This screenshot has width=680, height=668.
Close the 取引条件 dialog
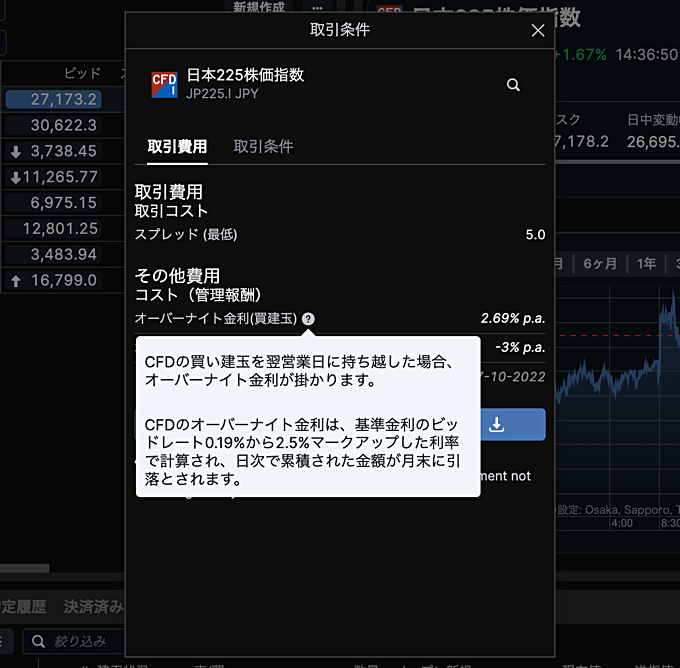(538, 30)
